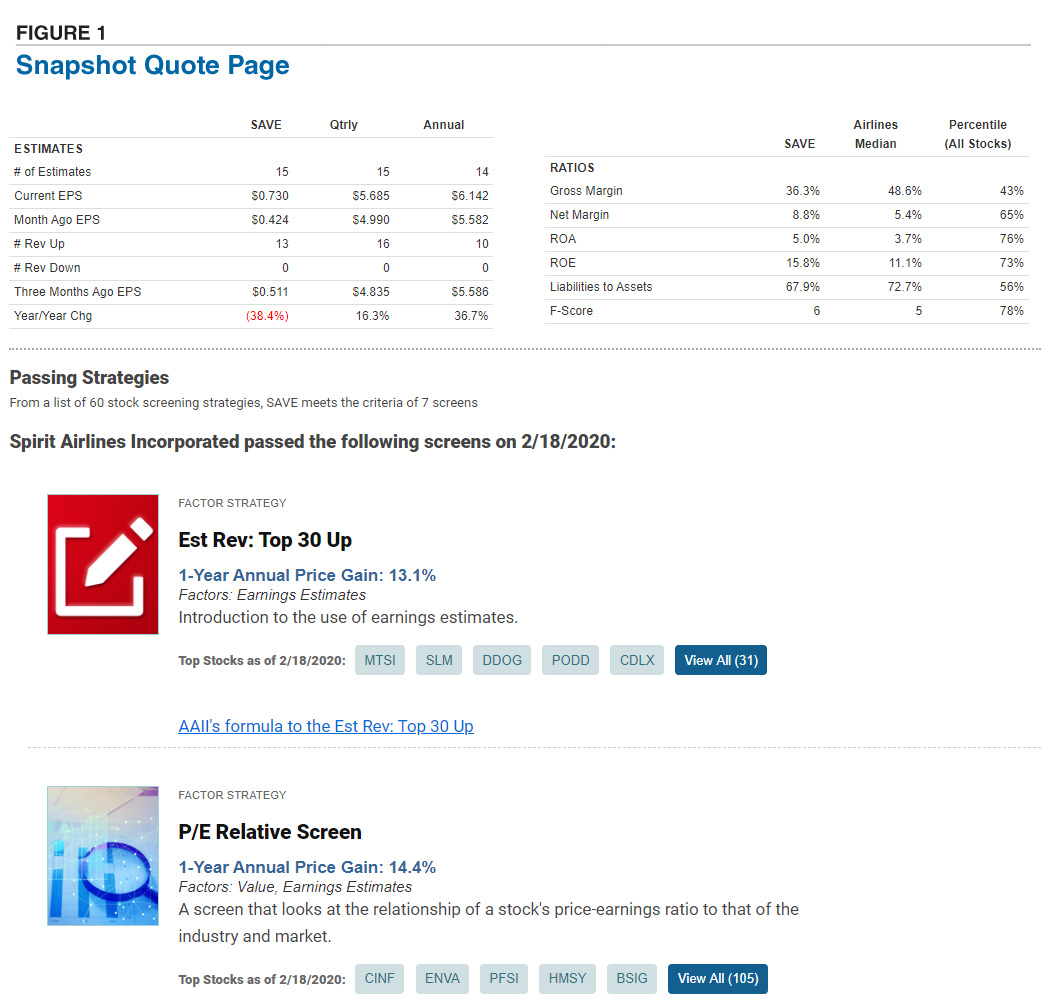Click 1-Year Annual Price Gain: 13.1% text
This screenshot has width=1048, height=1000.
[307, 575]
